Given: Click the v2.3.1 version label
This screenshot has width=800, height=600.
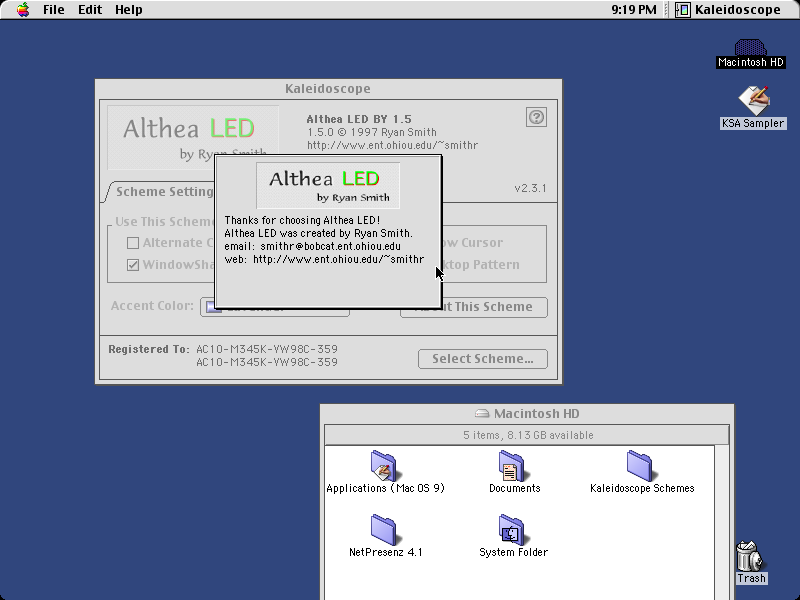Looking at the screenshot, I should (531, 188).
